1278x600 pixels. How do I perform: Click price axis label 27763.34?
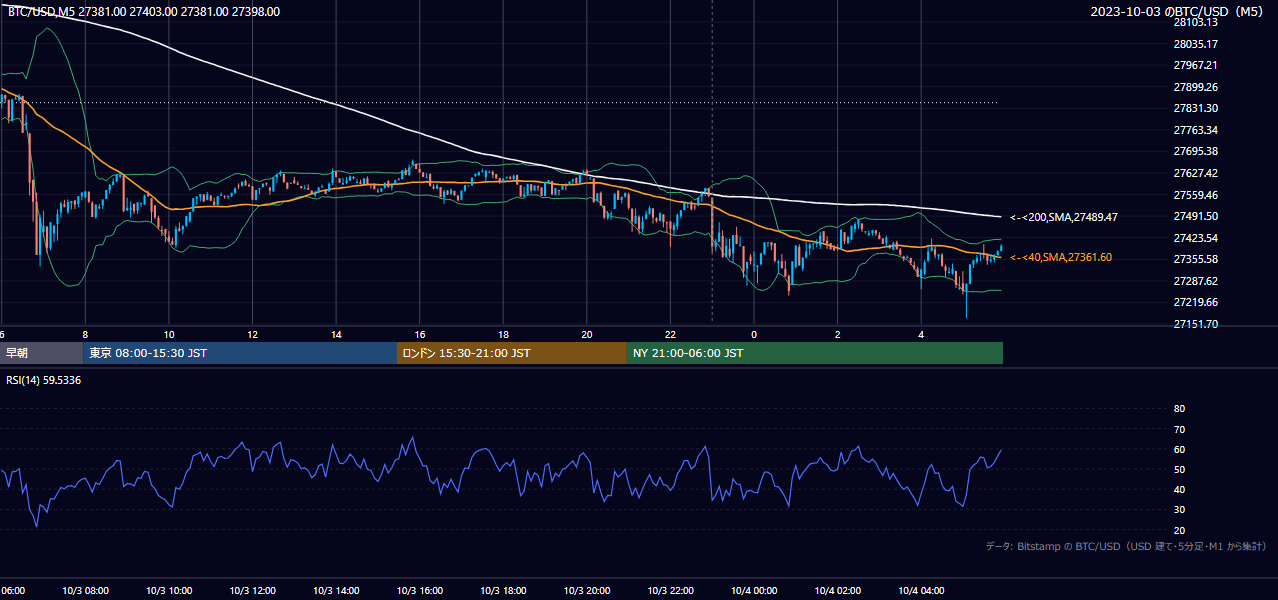pyautogui.click(x=1195, y=130)
